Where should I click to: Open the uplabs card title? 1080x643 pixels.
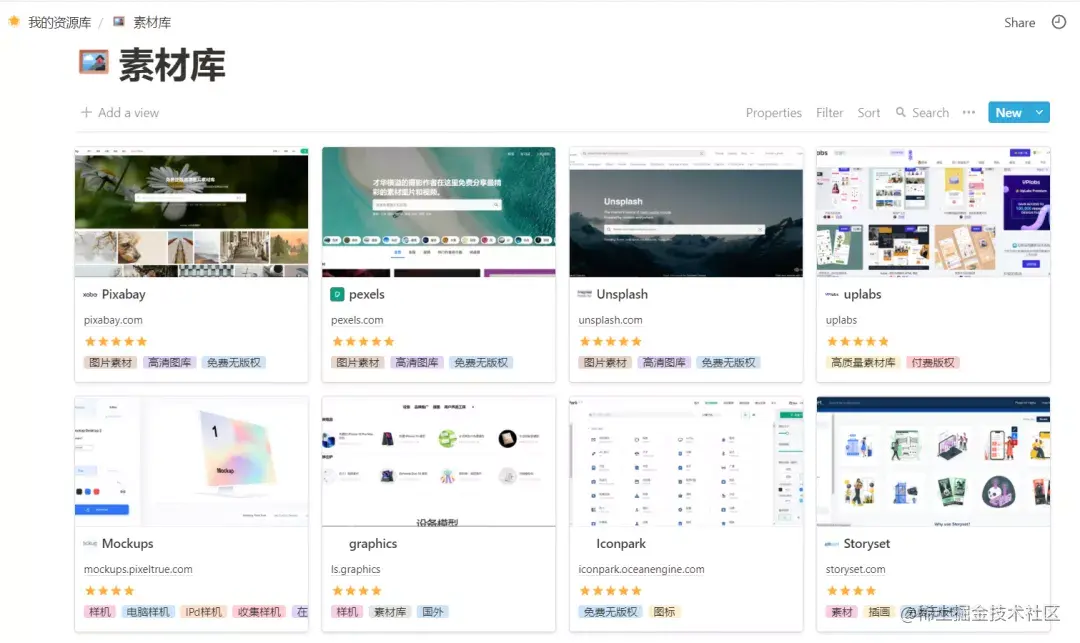click(x=862, y=295)
